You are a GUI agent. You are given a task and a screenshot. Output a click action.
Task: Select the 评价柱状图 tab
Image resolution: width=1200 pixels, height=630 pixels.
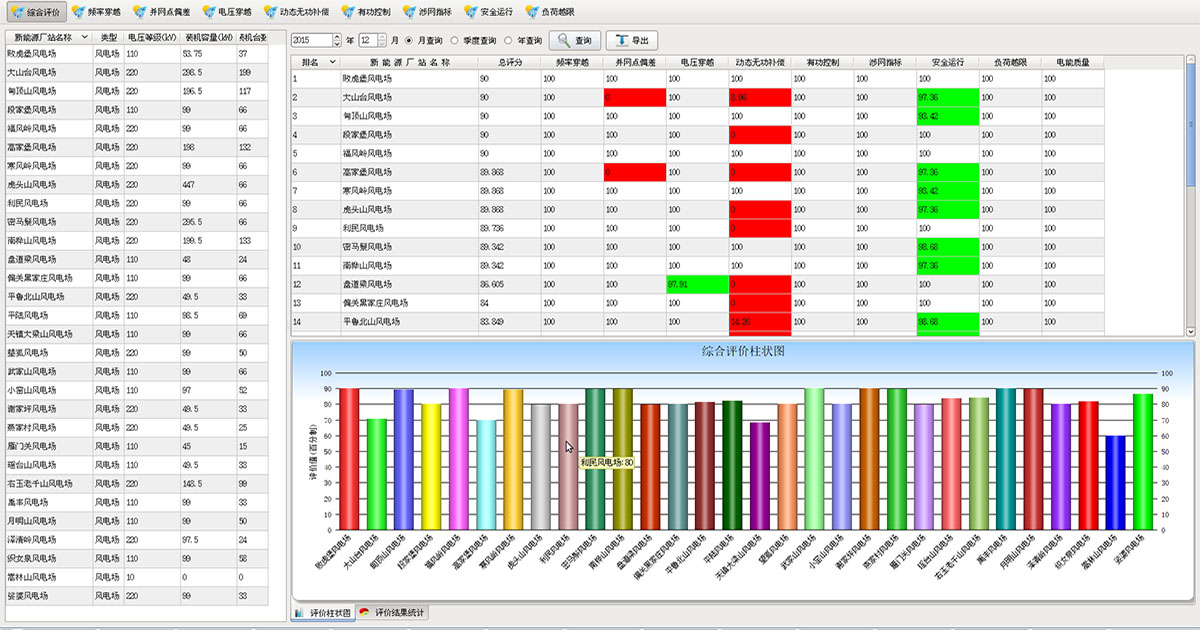point(322,612)
